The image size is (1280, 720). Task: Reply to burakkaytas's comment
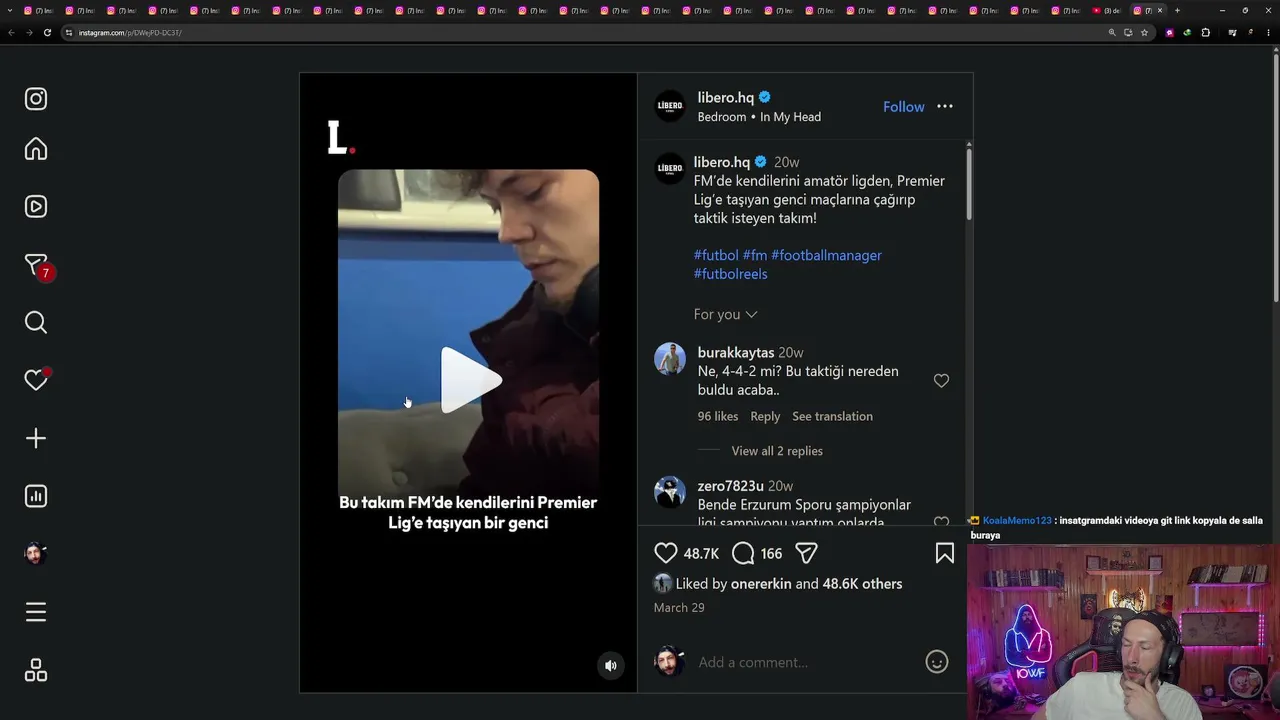coord(765,416)
